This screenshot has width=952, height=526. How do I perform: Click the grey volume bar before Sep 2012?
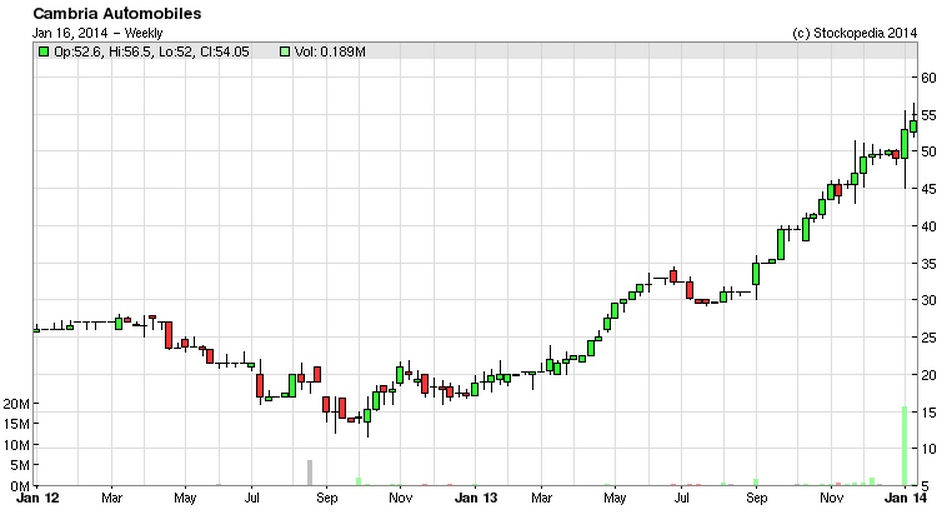[x=310, y=473]
